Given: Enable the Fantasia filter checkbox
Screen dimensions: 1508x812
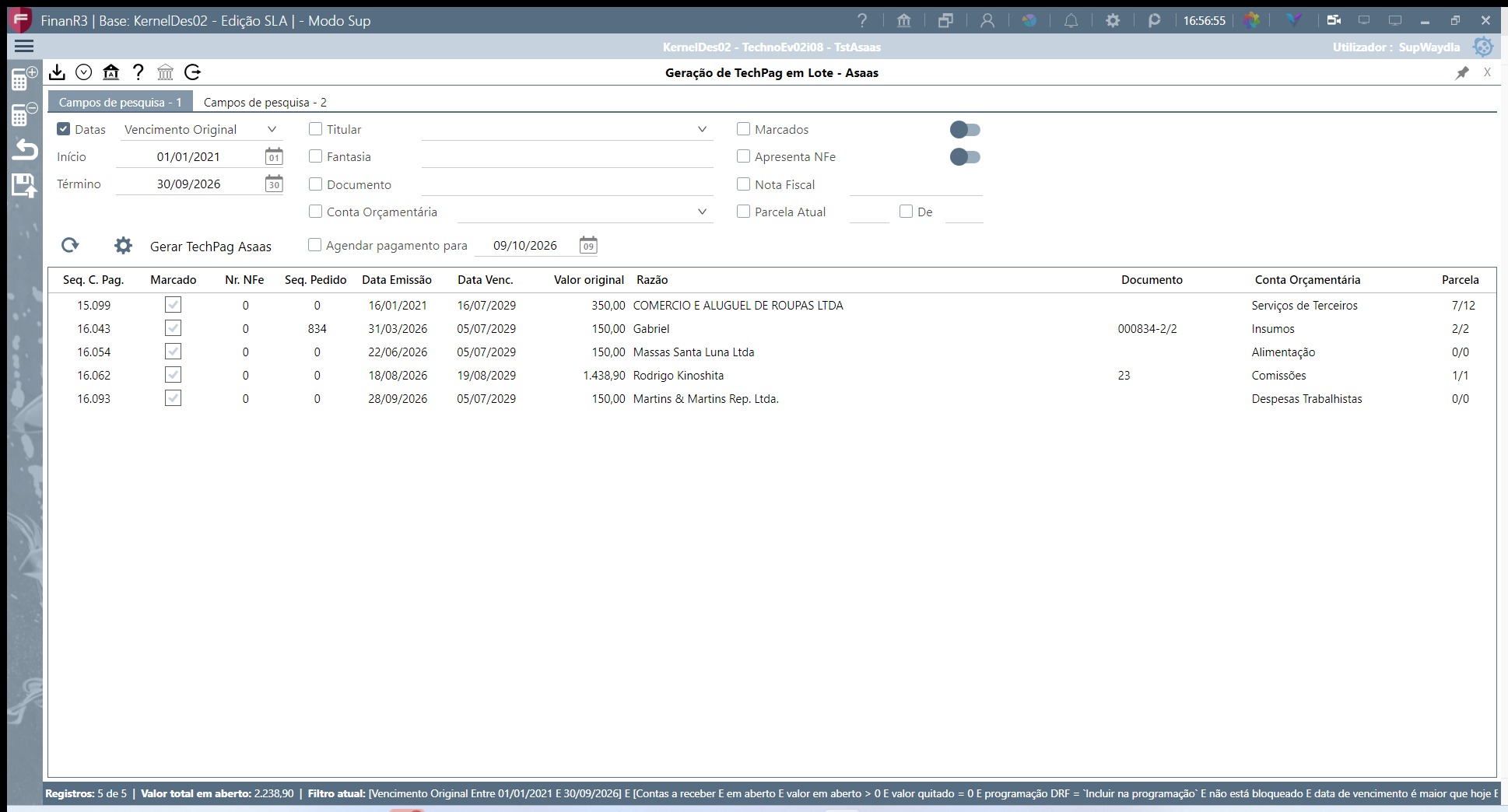Looking at the screenshot, I should [315, 156].
